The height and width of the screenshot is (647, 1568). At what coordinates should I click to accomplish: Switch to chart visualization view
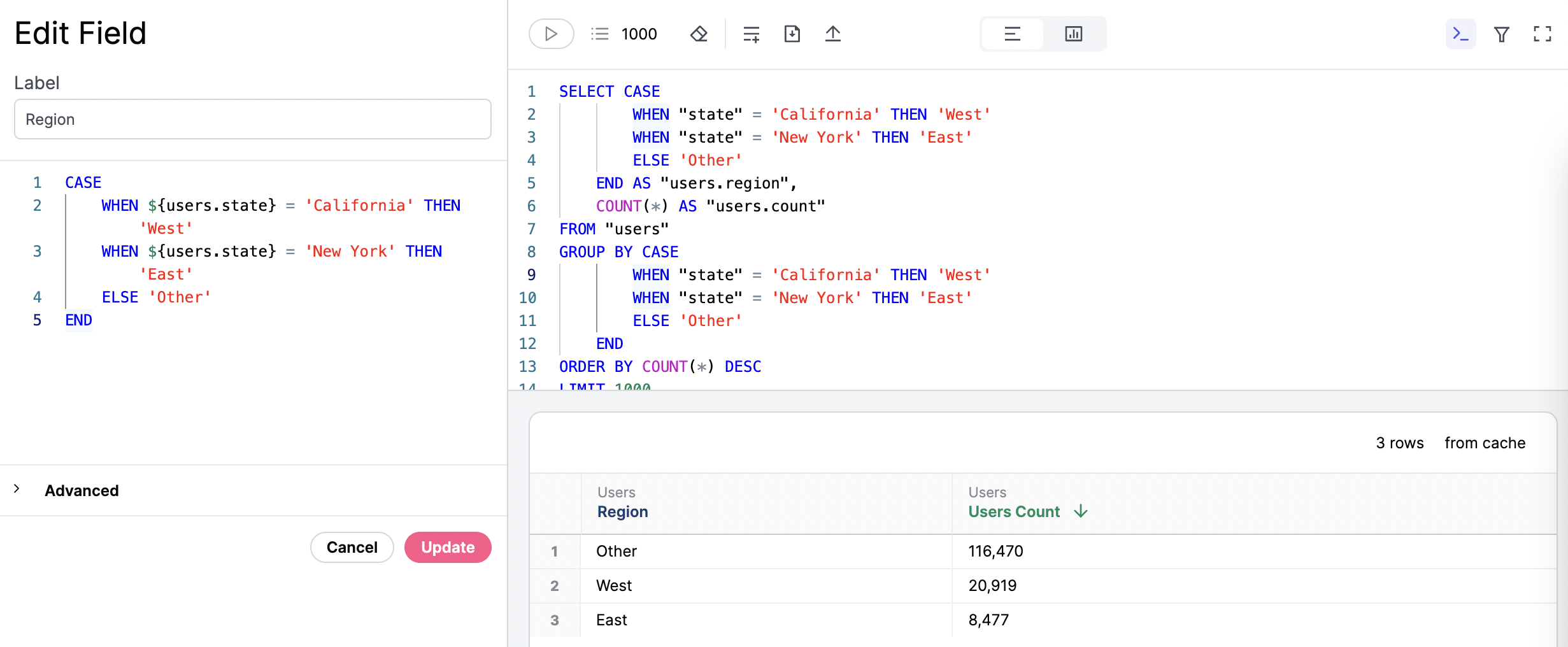(1073, 34)
